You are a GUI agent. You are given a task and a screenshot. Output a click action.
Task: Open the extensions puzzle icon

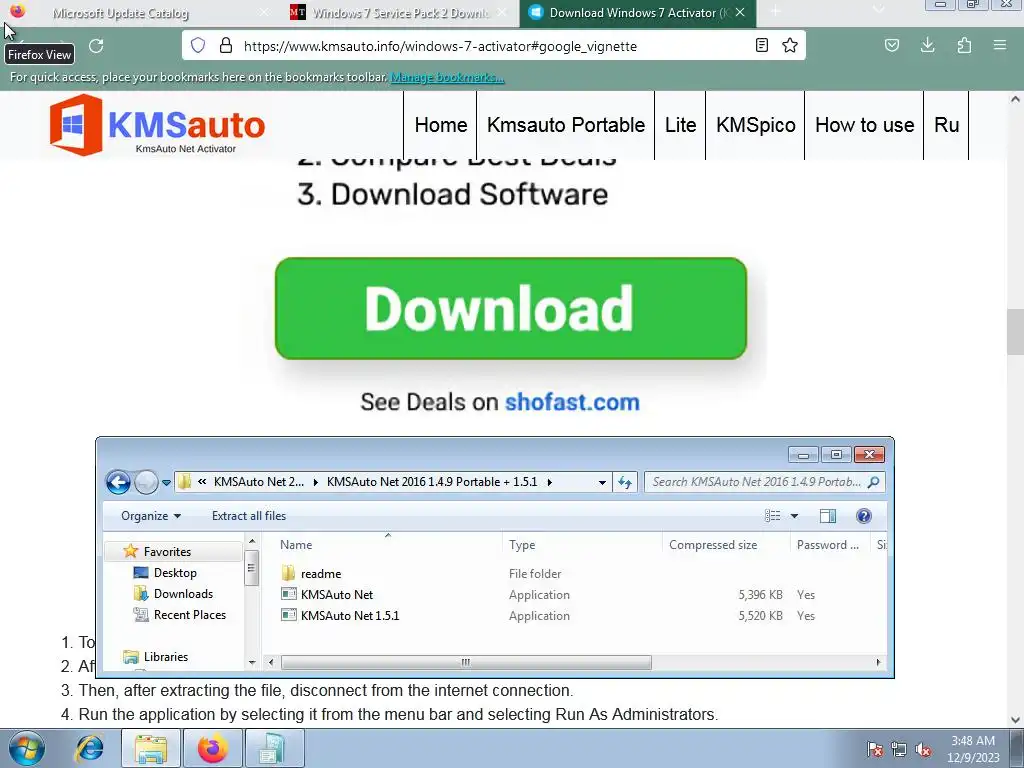click(964, 45)
